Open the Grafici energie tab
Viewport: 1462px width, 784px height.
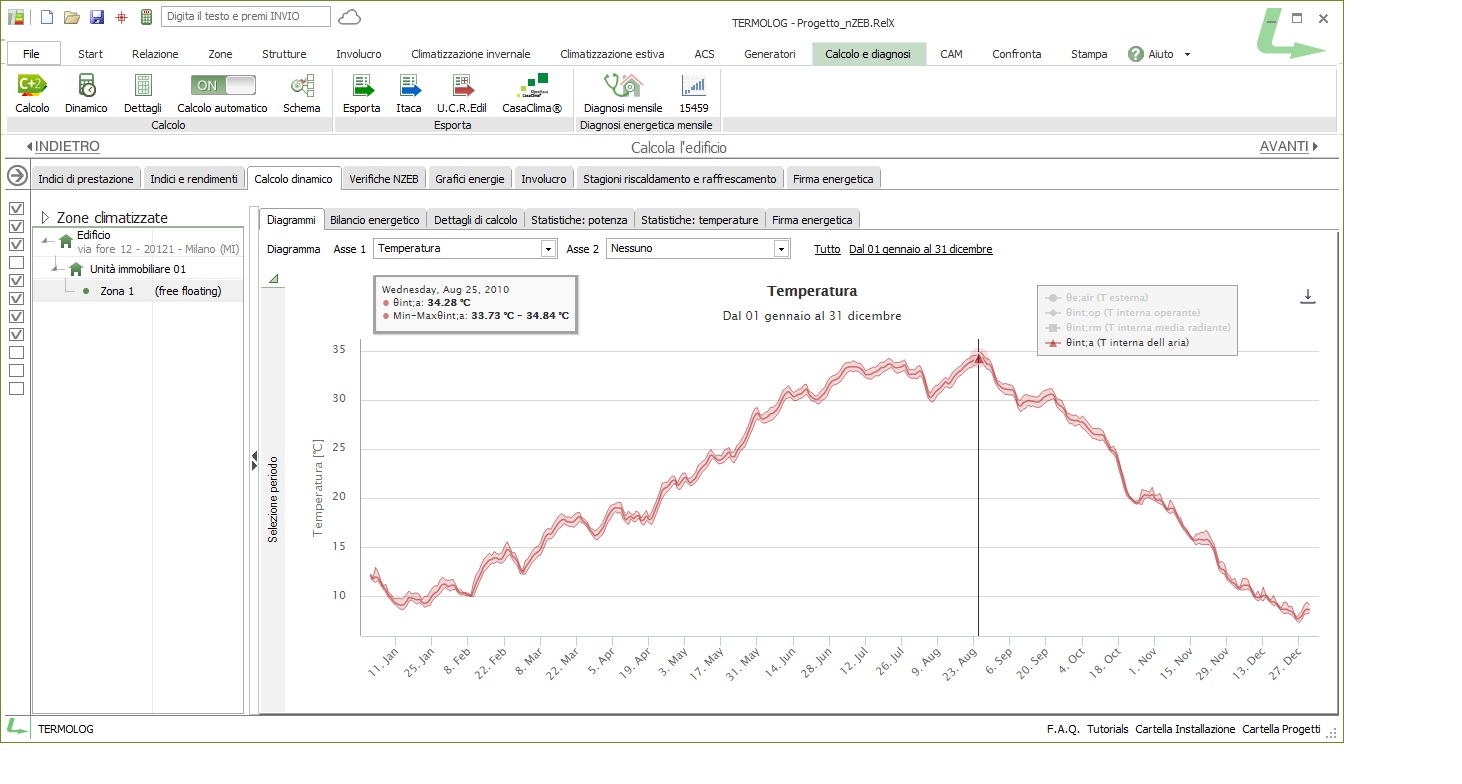click(x=470, y=179)
